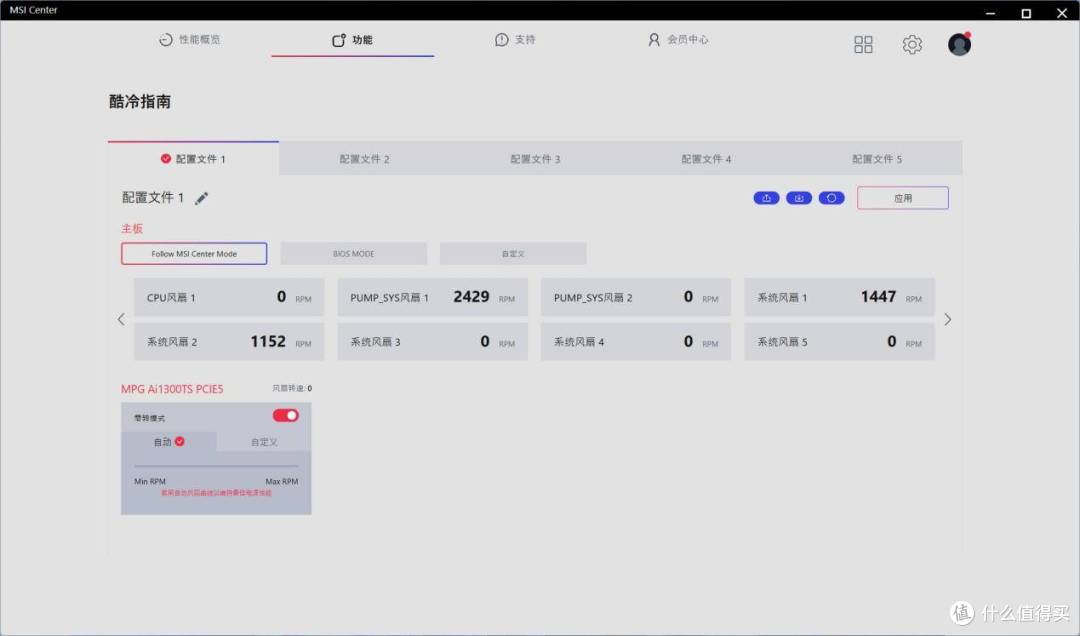Viewport: 1080px width, 636px height.
Task: Click the Min/Max RPM slider track
Action: [x=216, y=466]
